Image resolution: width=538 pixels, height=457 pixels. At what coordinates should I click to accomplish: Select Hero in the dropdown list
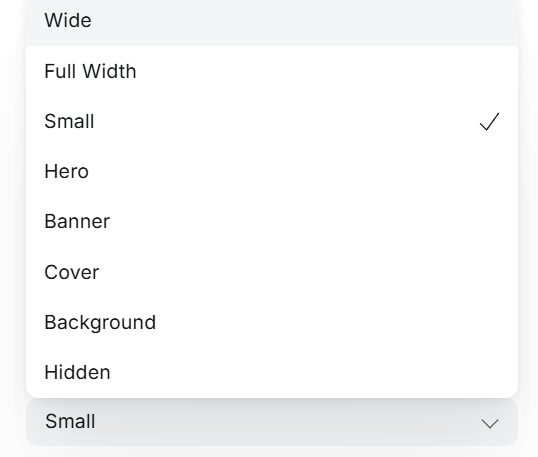click(x=272, y=172)
